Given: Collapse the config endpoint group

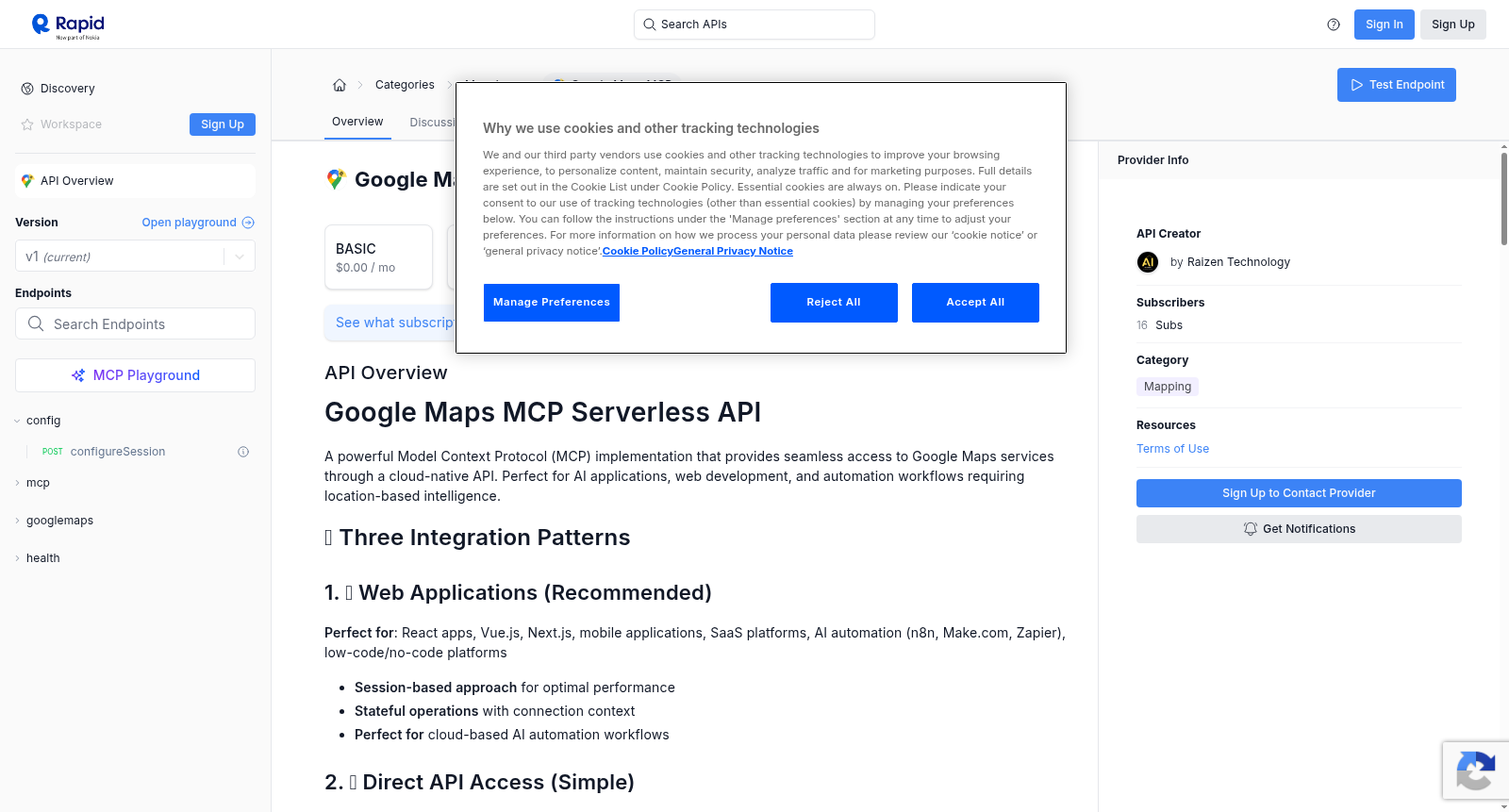Looking at the screenshot, I should (x=17, y=421).
